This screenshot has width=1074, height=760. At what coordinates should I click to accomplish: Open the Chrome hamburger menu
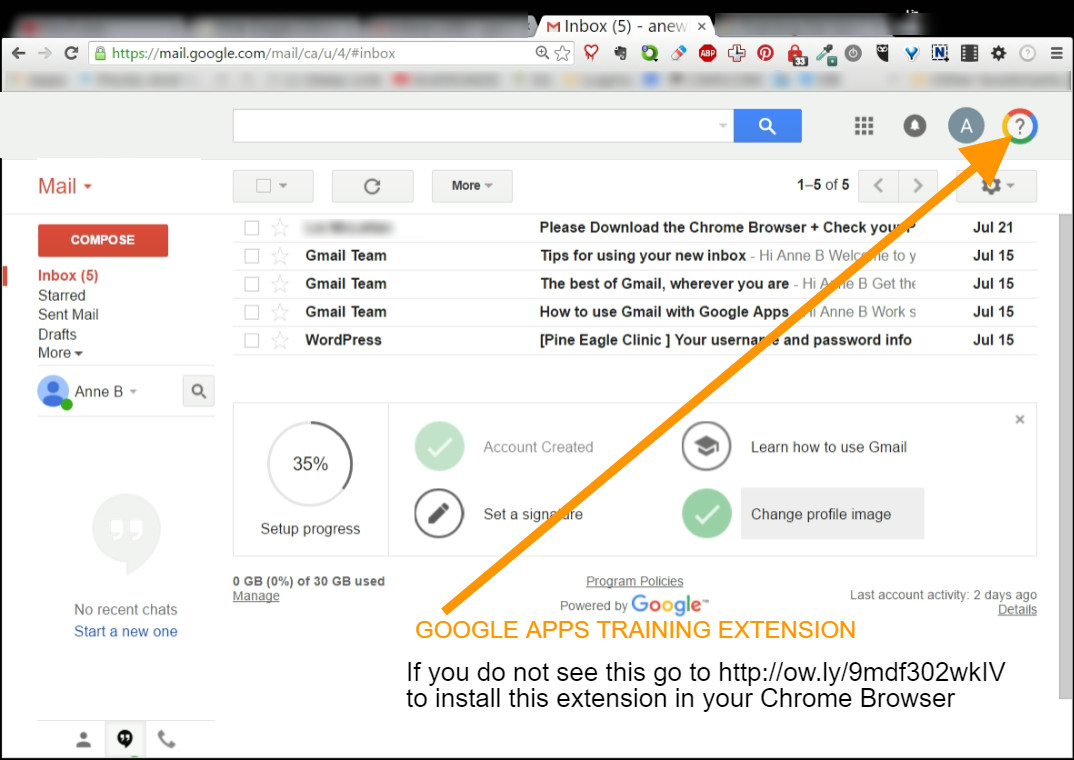[1057, 53]
